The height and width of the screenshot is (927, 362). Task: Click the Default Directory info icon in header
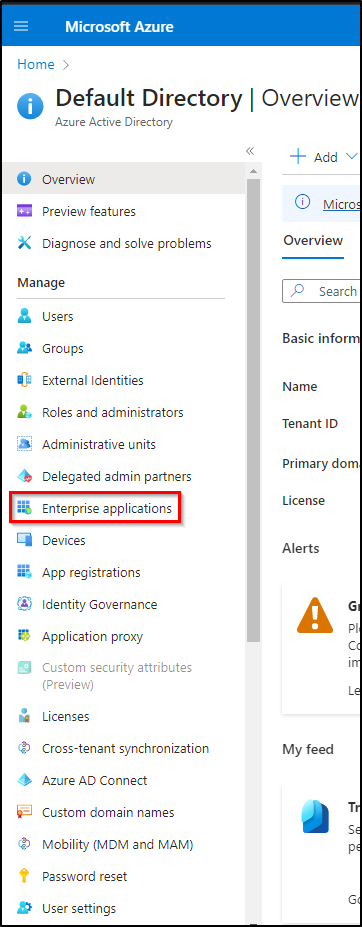(x=30, y=106)
